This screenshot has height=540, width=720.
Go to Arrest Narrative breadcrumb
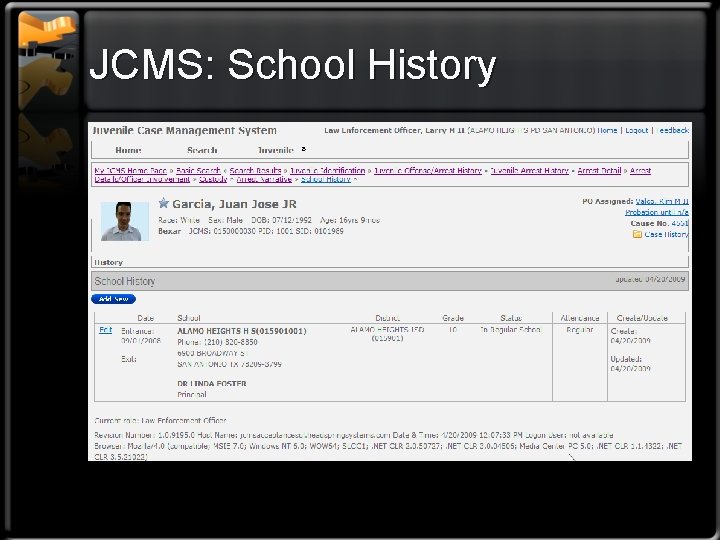(x=264, y=179)
